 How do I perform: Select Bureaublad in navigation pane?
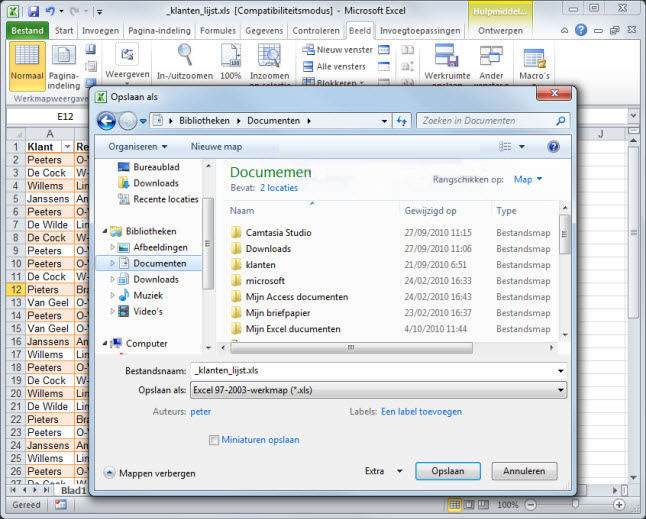tap(149, 167)
